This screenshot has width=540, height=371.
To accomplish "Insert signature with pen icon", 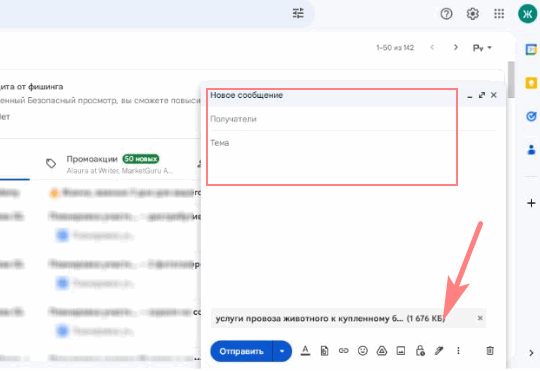I will pyautogui.click(x=439, y=351).
